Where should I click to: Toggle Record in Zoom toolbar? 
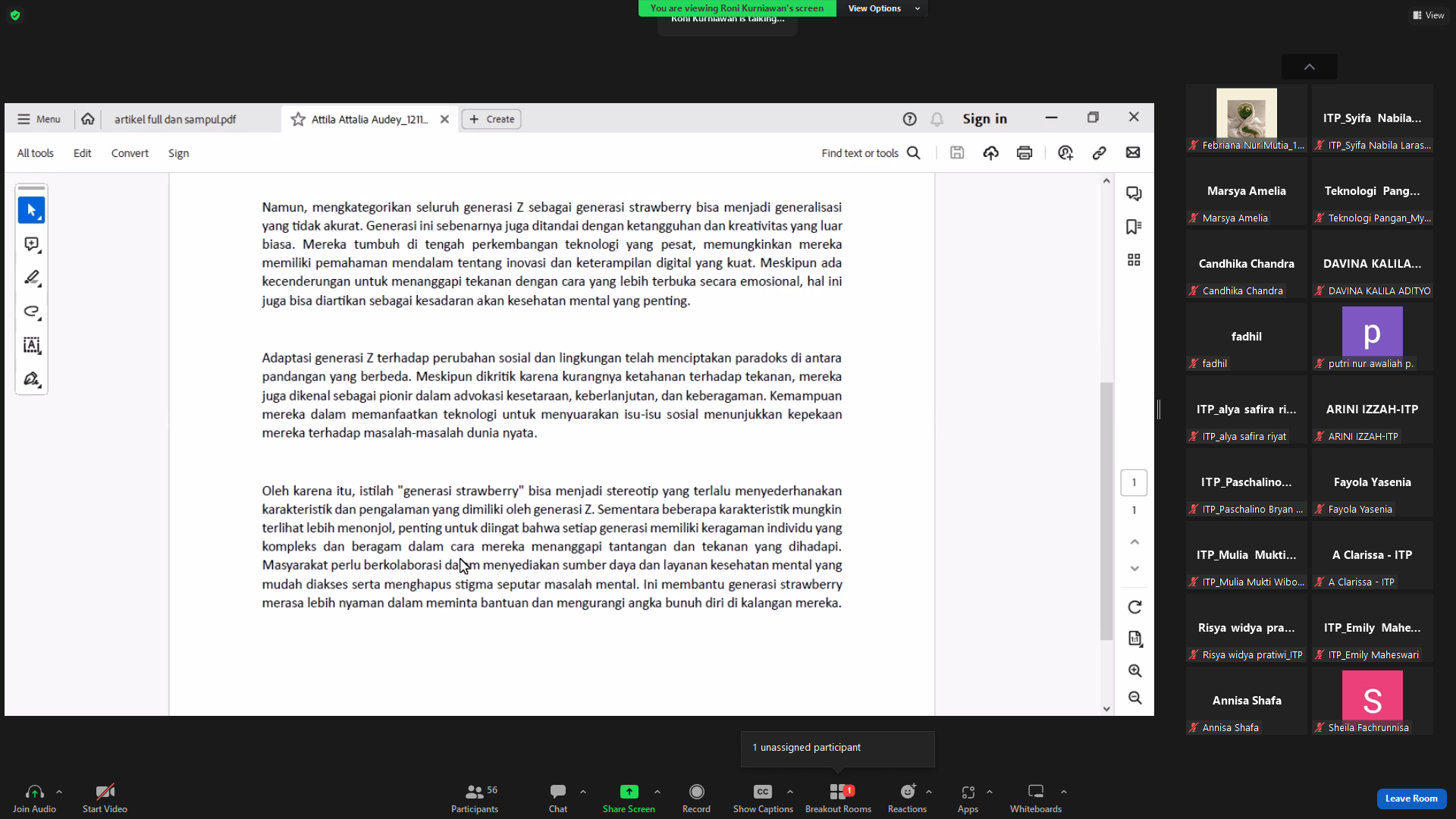click(x=696, y=798)
